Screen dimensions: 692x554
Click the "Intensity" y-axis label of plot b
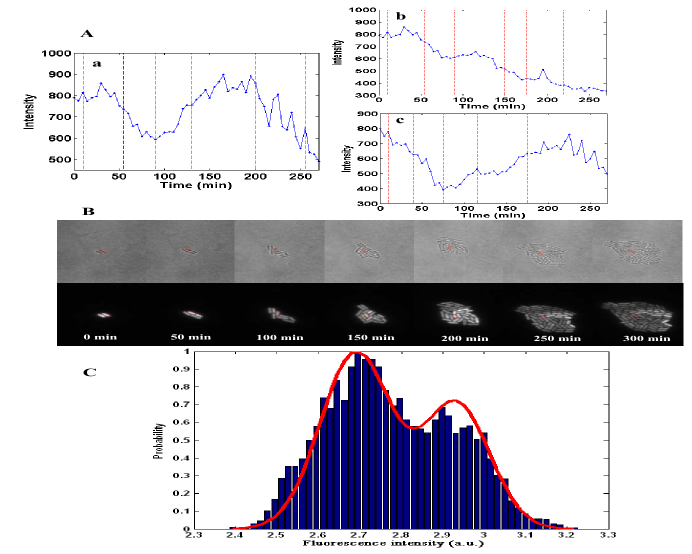point(338,52)
